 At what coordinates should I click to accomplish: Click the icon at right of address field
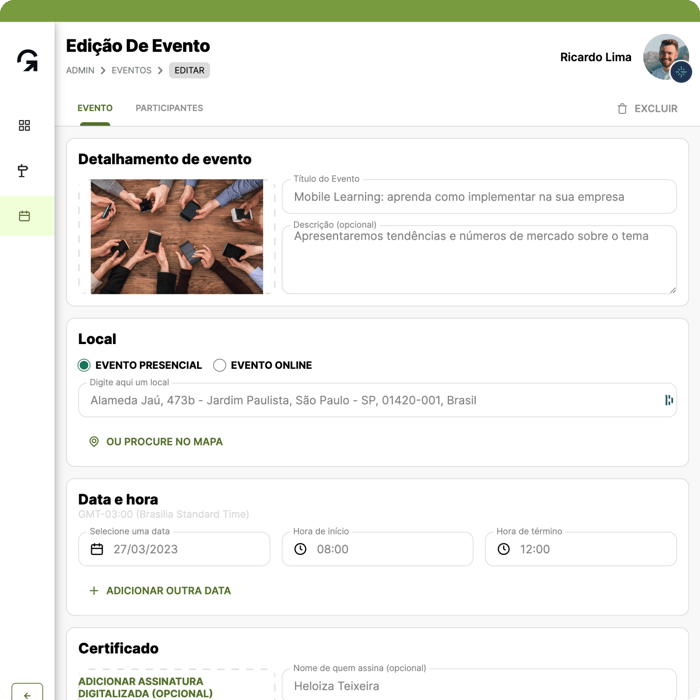[x=669, y=400]
